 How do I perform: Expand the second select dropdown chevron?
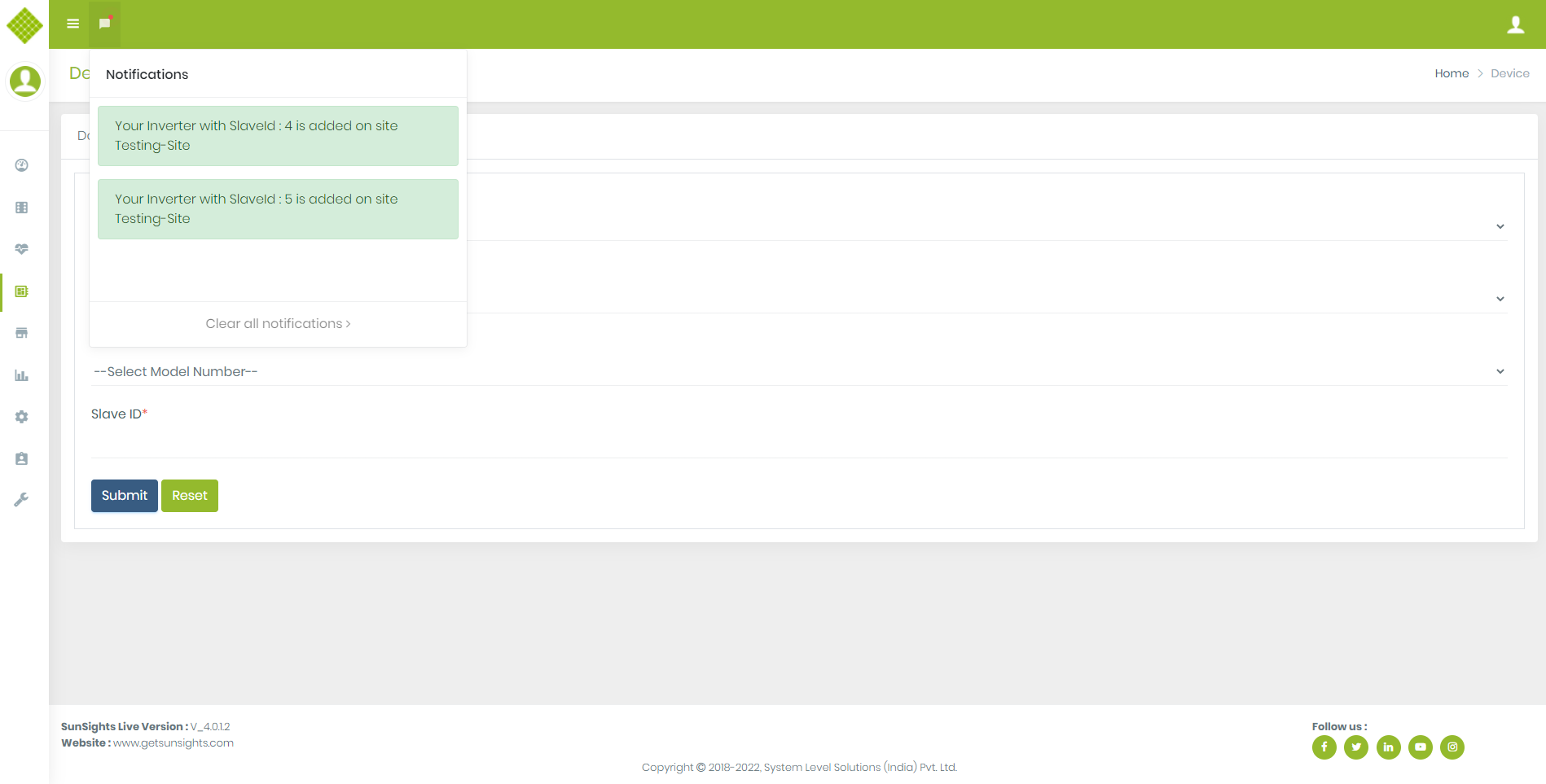coord(1500,299)
